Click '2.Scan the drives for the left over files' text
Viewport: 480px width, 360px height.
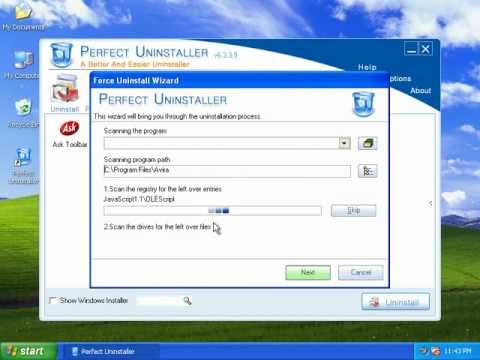(x=157, y=227)
